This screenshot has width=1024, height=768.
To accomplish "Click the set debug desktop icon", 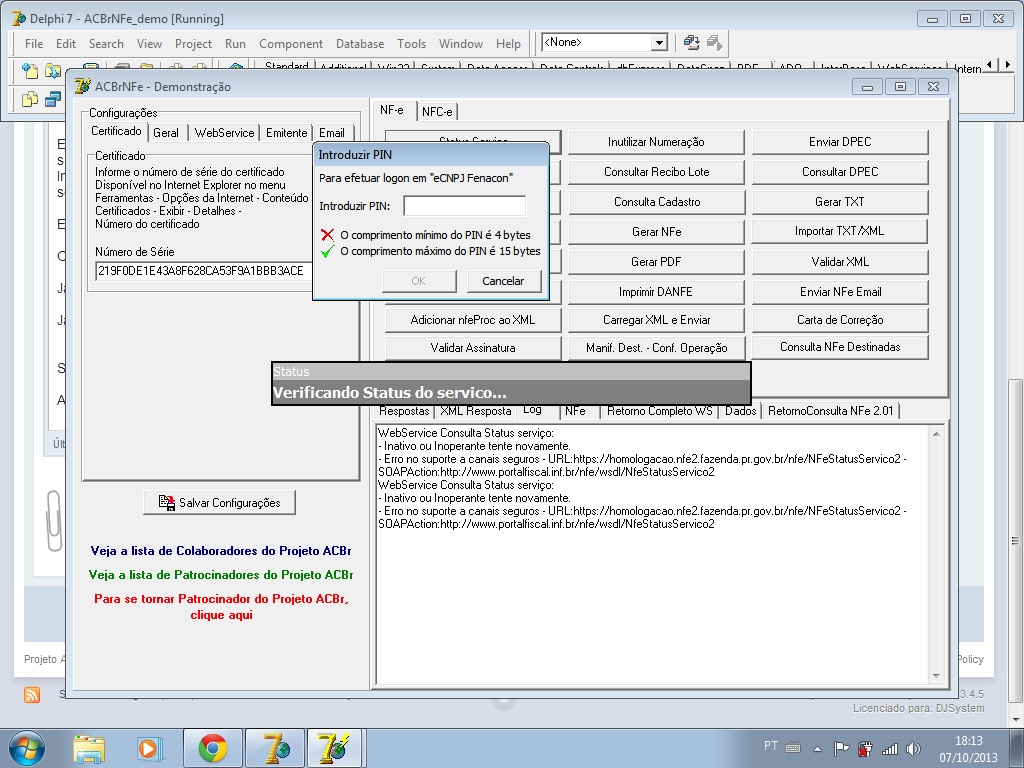I will [715, 42].
